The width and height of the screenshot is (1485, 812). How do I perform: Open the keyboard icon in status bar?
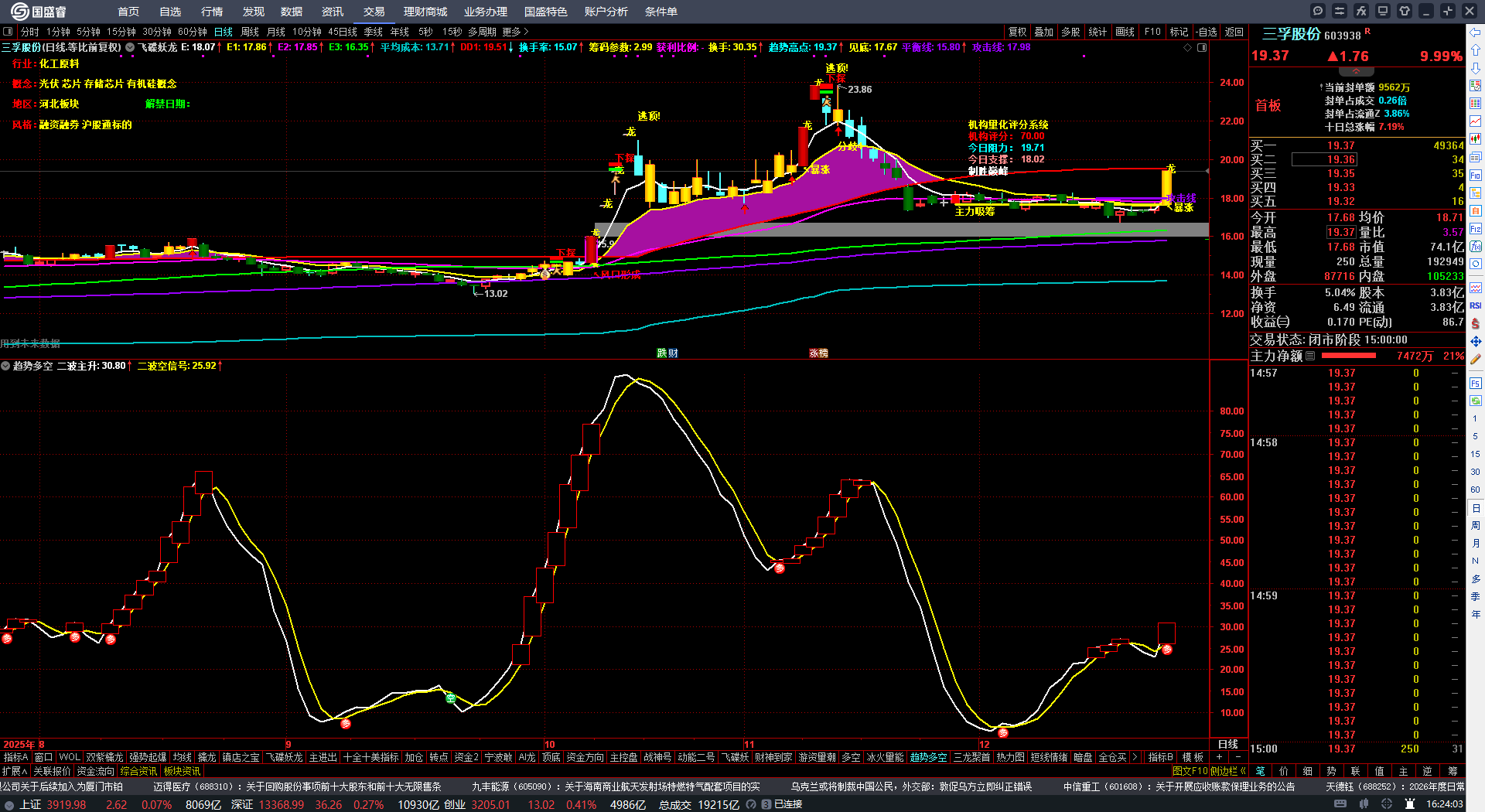point(1340,804)
